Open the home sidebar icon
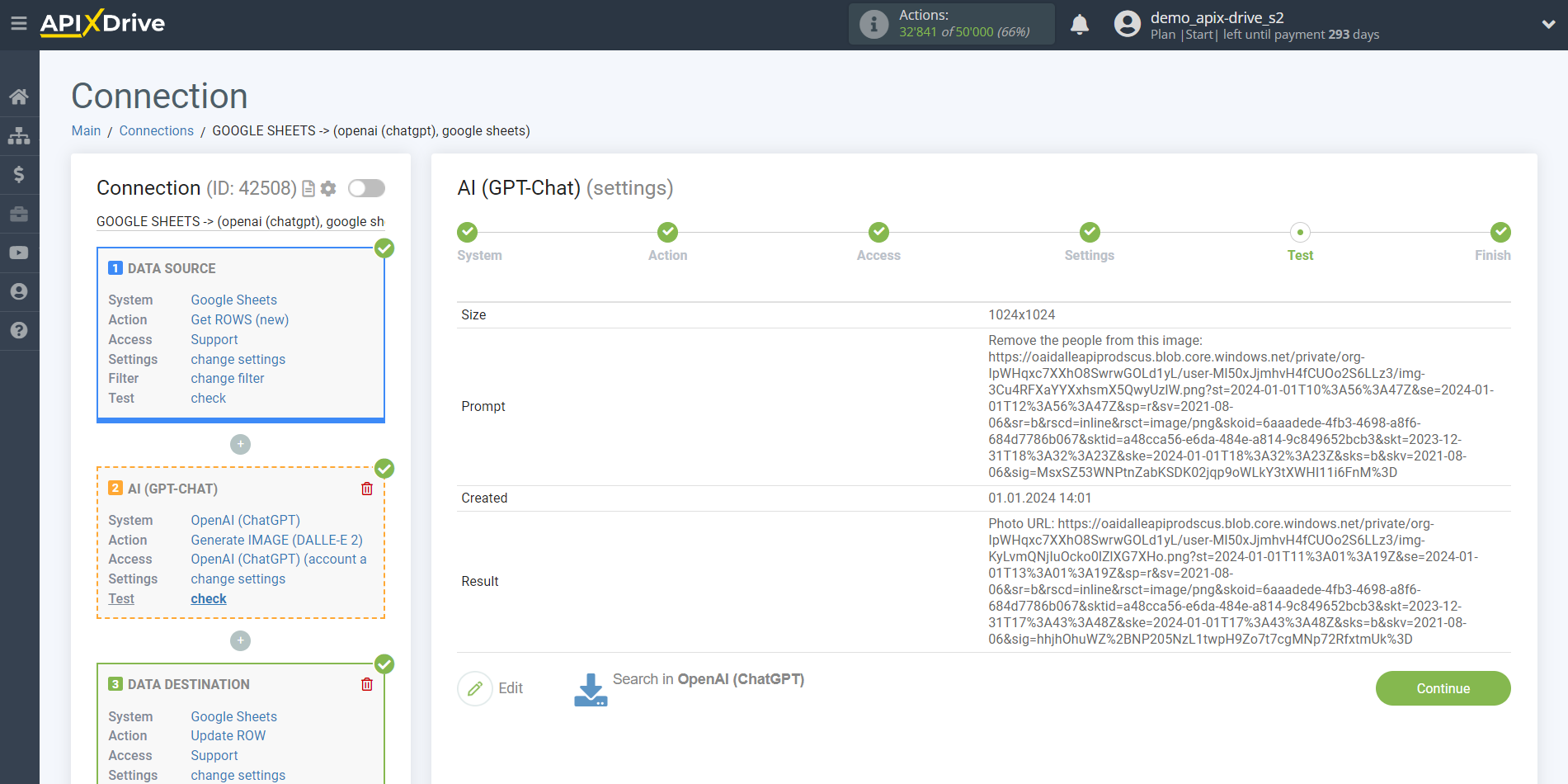1568x784 pixels. pyautogui.click(x=19, y=97)
